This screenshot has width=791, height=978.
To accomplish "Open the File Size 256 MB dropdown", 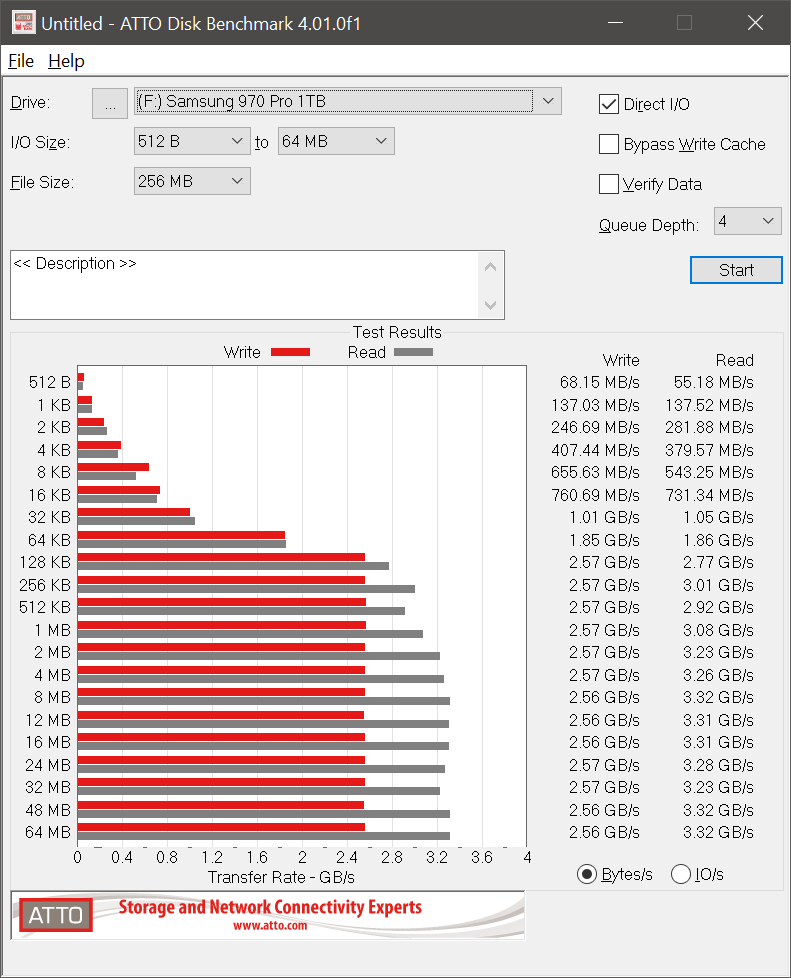I will tap(192, 181).
